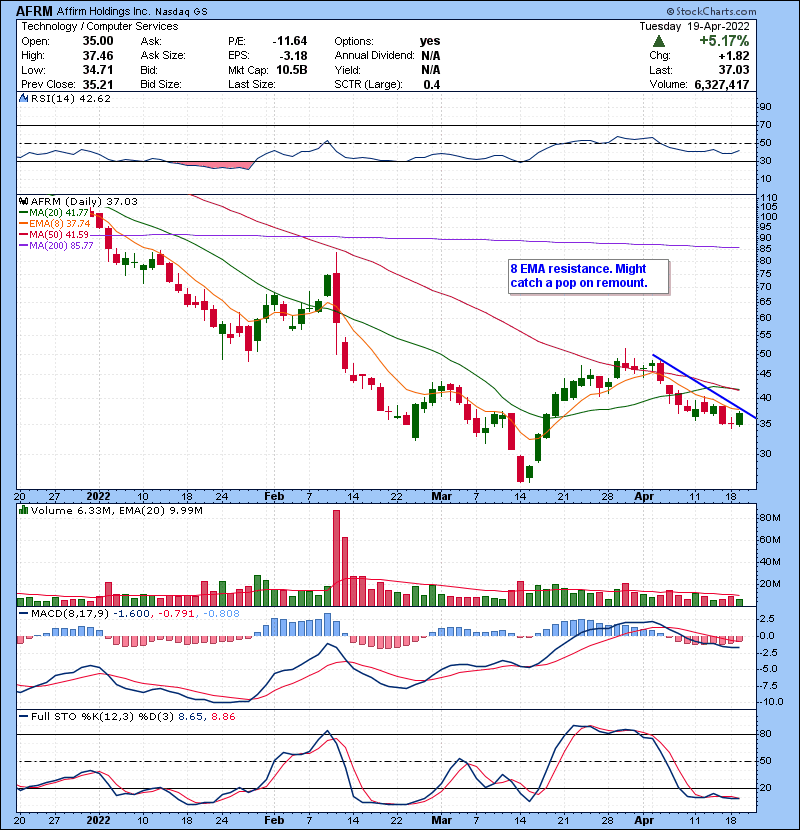The image size is (800, 830).
Task: Click the MACD value -1.600
Action: (131, 614)
